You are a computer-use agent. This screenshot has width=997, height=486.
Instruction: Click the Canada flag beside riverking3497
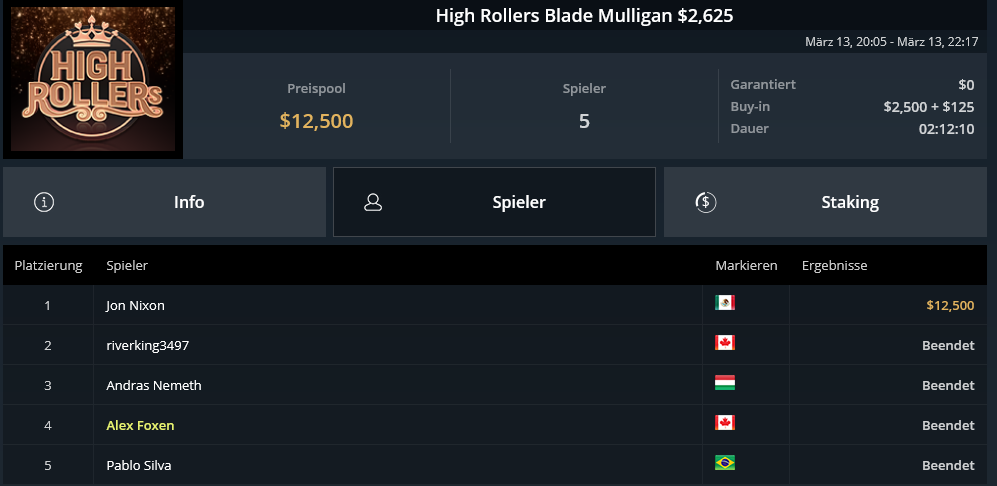click(725, 343)
